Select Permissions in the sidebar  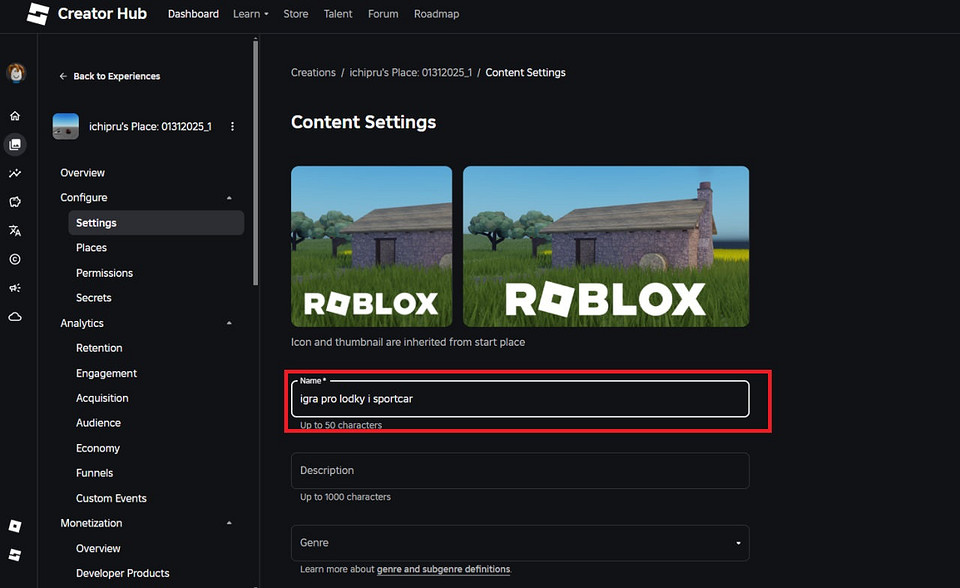point(104,273)
